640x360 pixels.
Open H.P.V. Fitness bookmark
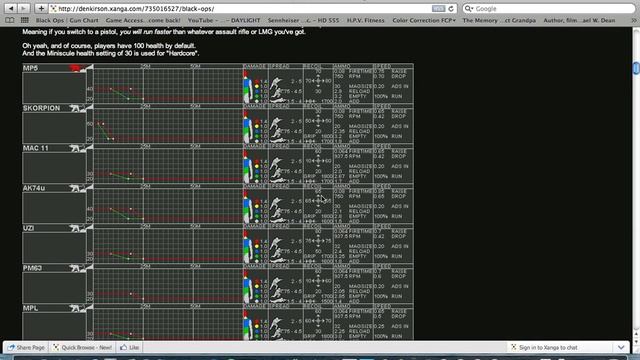point(366,20)
